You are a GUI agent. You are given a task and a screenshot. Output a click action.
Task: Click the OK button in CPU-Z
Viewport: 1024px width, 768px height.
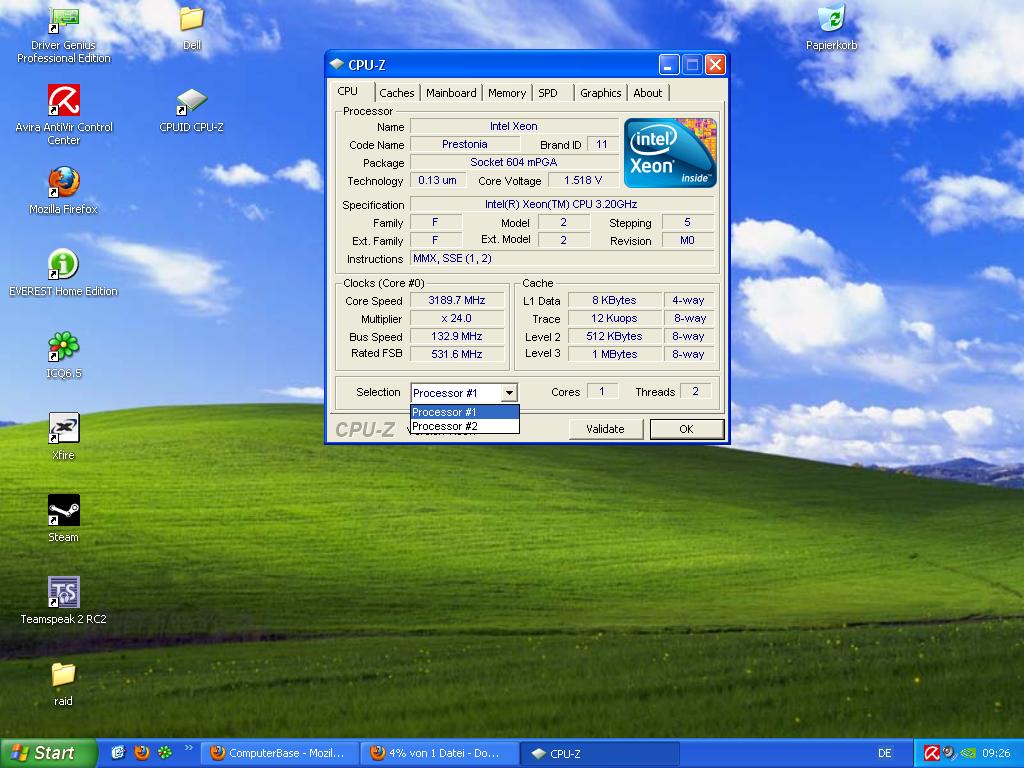tap(686, 429)
